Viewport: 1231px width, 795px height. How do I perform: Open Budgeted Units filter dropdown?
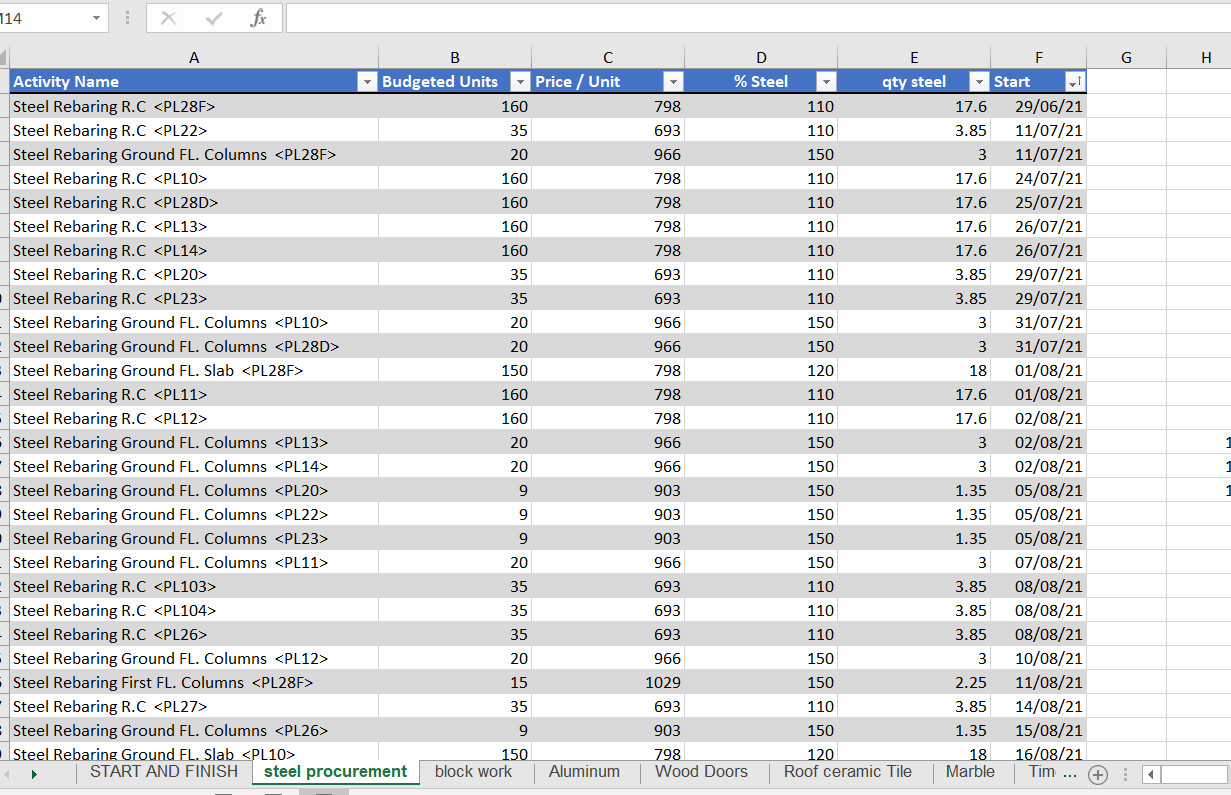(x=520, y=82)
